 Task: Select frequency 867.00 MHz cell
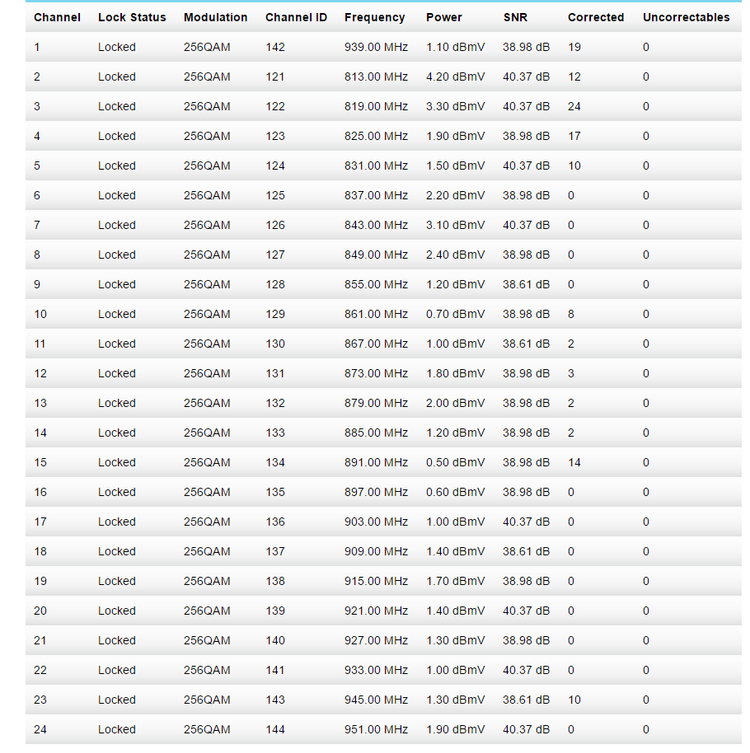click(376, 344)
